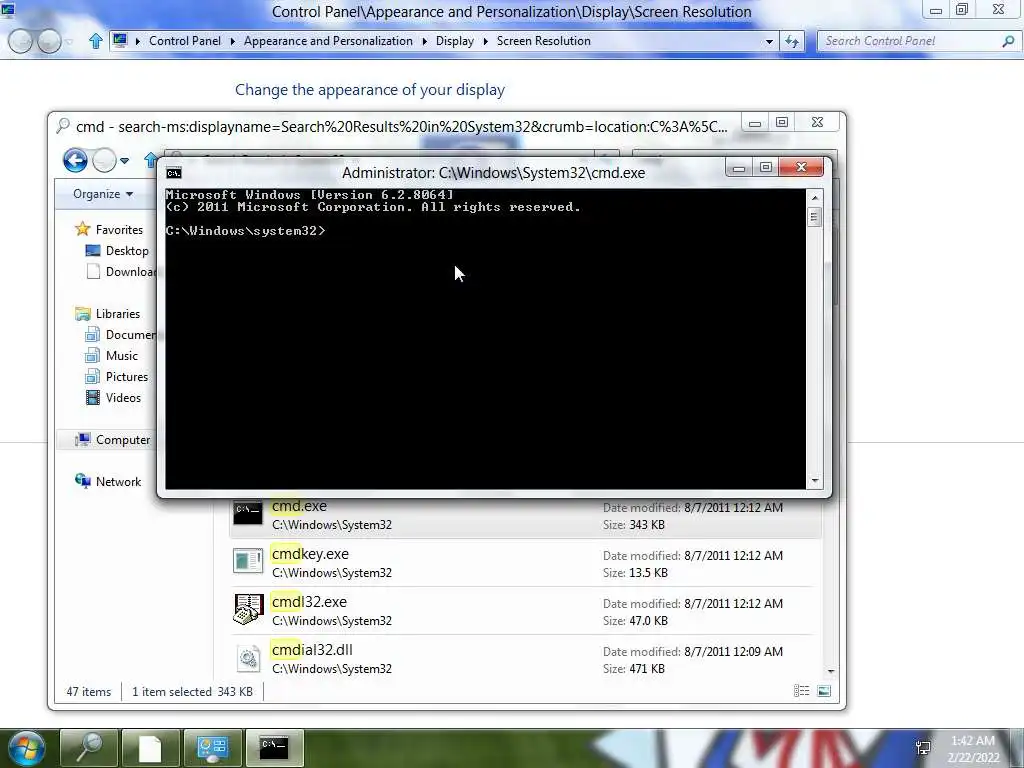Click the cmd scrollbar thumb
The height and width of the screenshot is (768, 1024).
[x=814, y=217]
